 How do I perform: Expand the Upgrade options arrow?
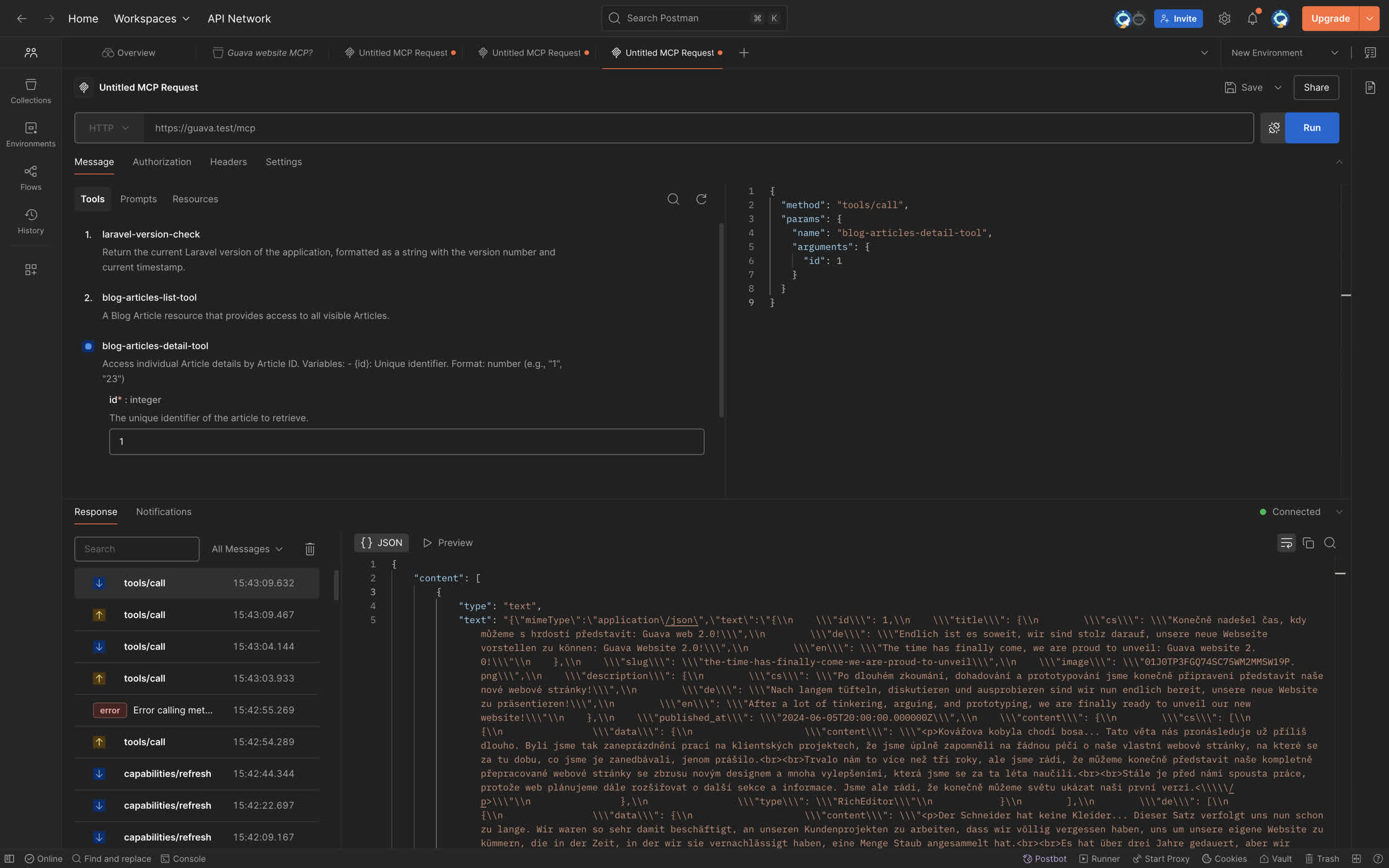(x=1369, y=19)
